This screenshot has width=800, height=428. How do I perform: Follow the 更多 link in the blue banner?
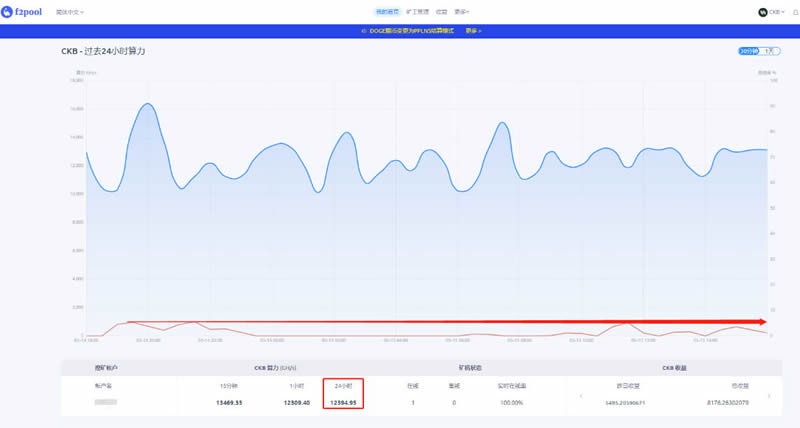pos(473,31)
